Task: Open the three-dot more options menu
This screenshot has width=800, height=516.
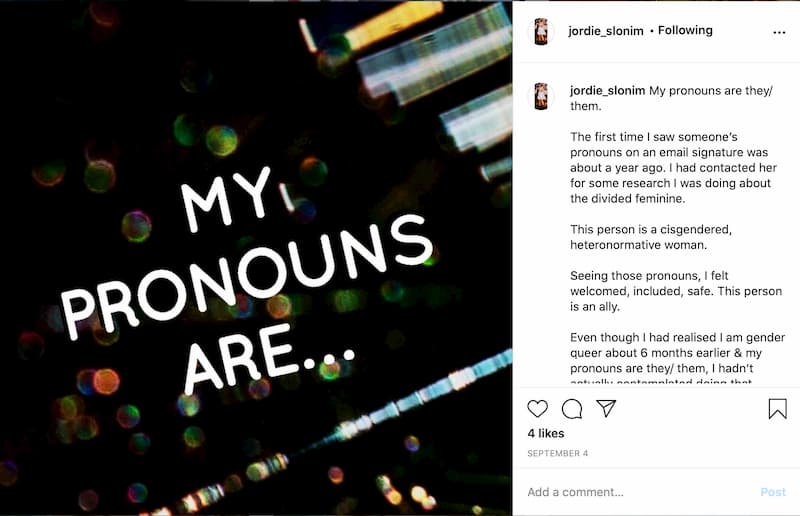Action: click(779, 32)
